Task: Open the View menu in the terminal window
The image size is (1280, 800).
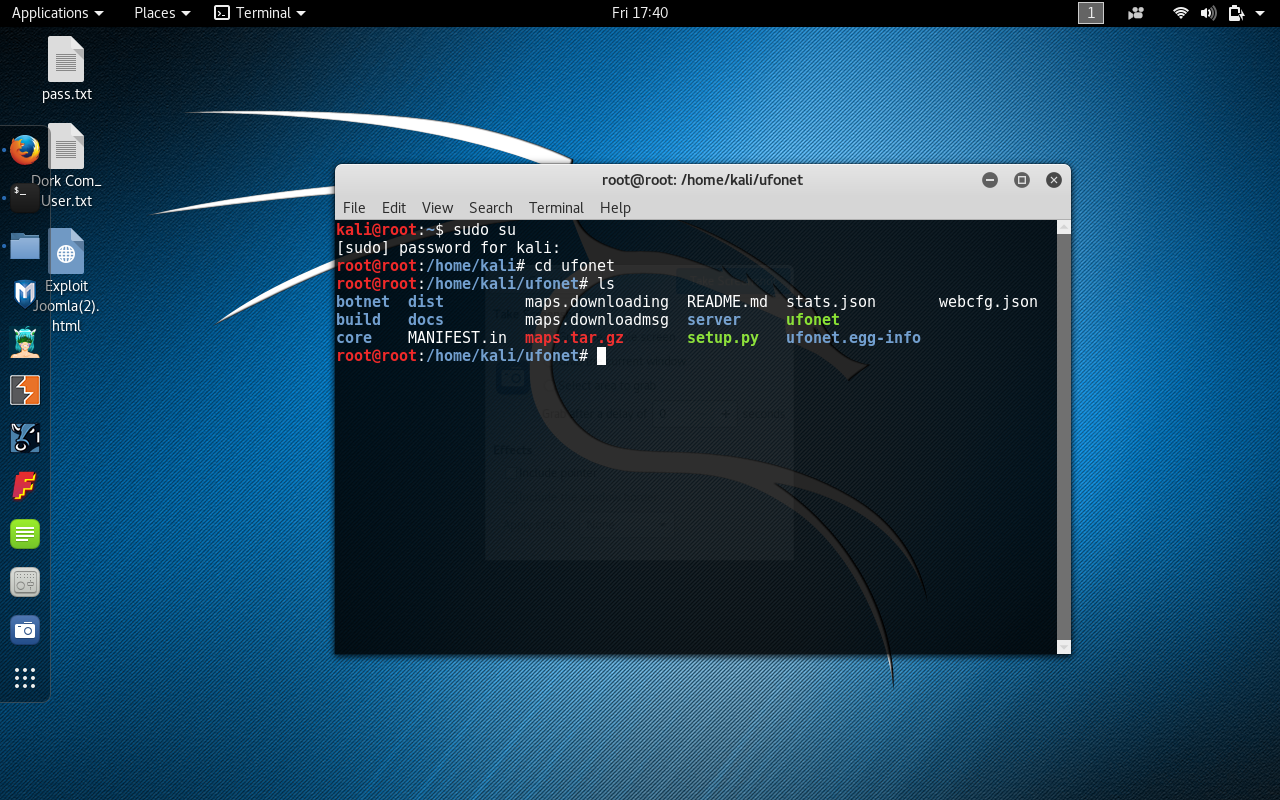Action: point(437,208)
